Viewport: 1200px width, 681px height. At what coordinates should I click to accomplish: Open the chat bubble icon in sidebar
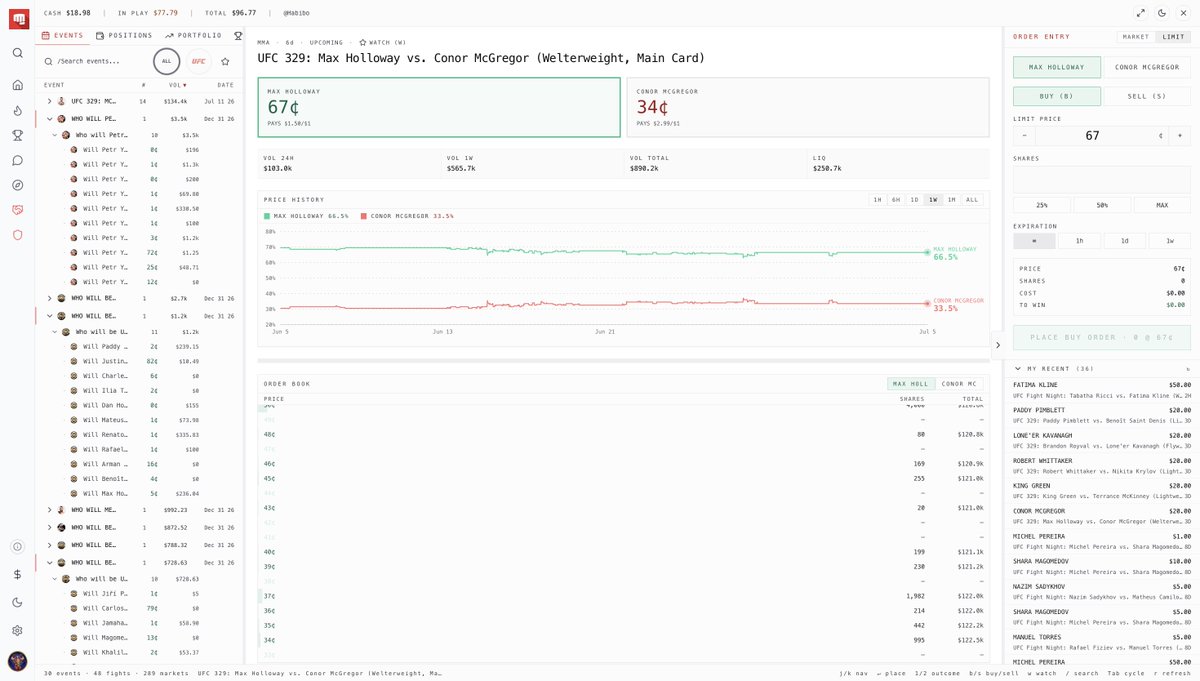(17, 160)
